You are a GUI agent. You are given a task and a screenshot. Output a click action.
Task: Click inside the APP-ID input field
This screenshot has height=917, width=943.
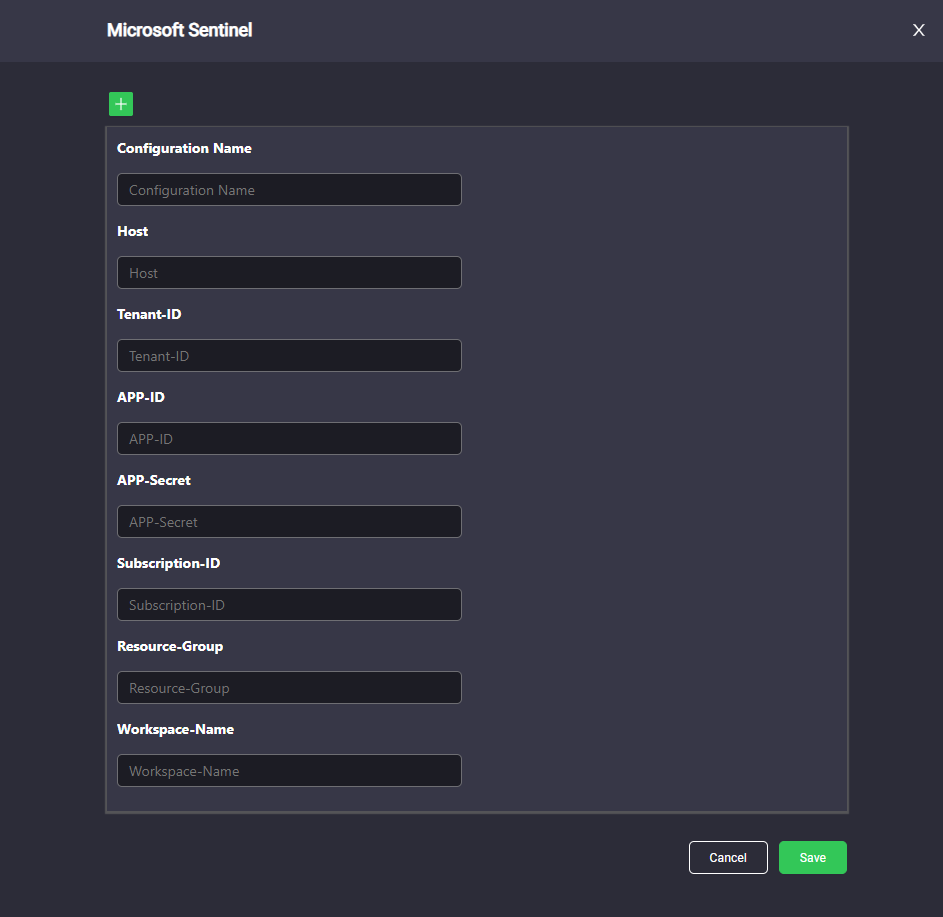point(289,439)
